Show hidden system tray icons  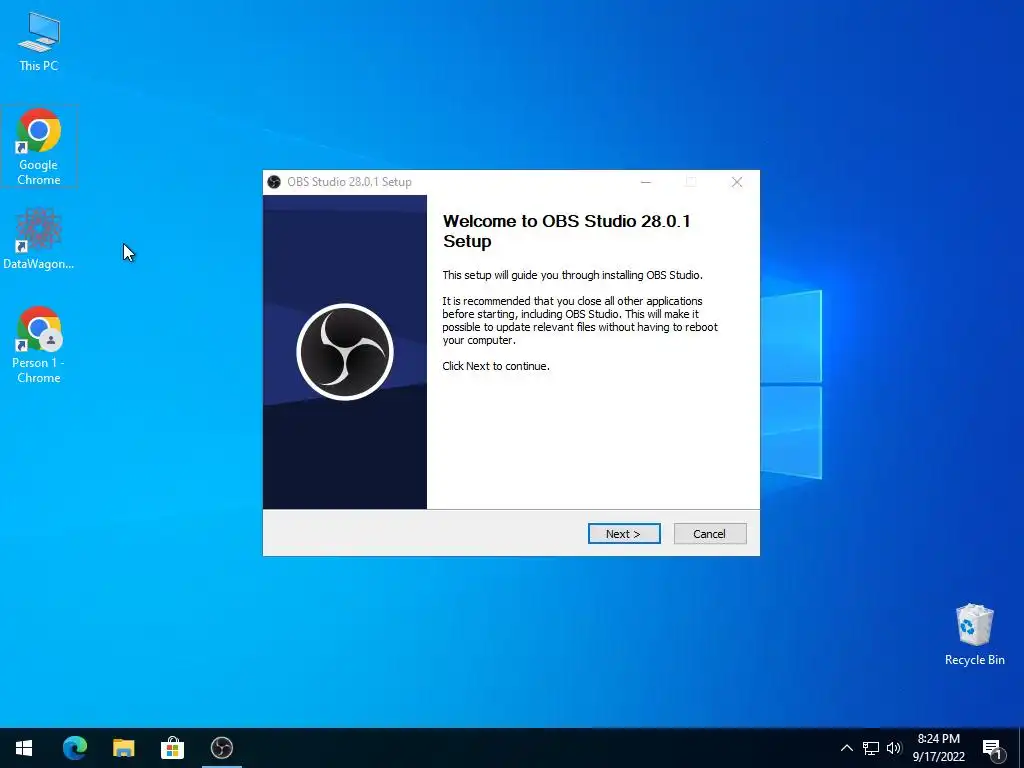(846, 748)
